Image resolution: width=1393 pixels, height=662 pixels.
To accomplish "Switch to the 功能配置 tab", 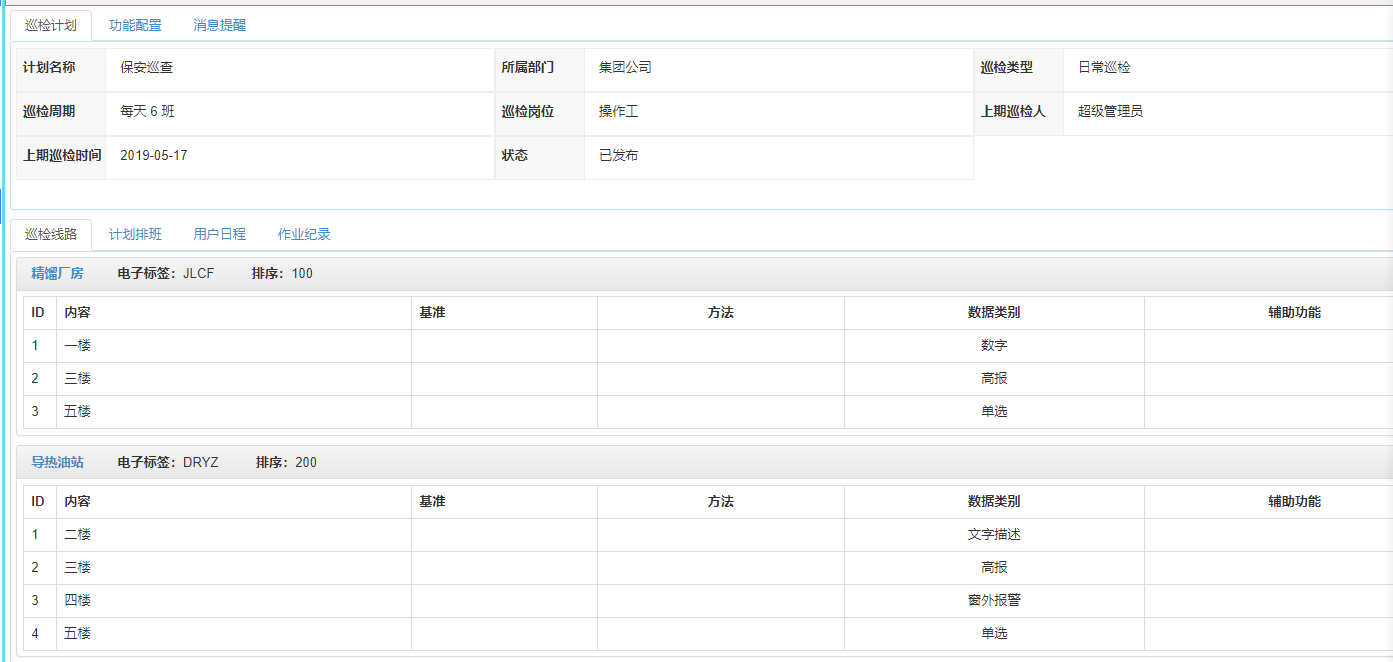I will point(135,25).
